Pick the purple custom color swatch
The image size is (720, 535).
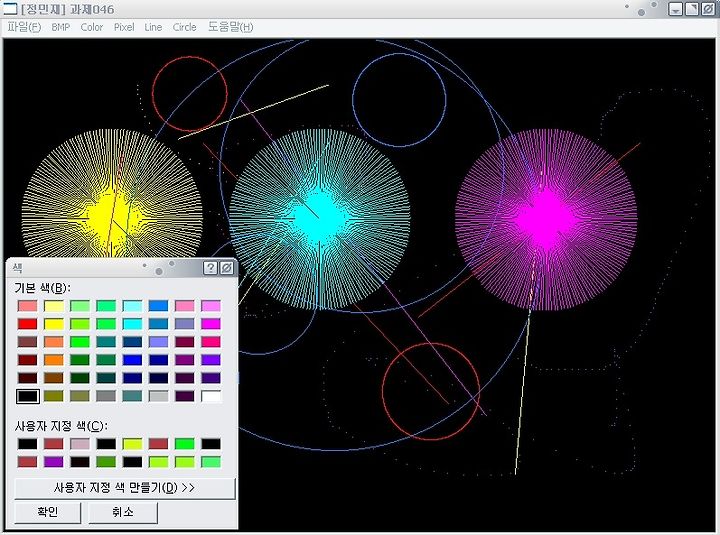click(54, 462)
